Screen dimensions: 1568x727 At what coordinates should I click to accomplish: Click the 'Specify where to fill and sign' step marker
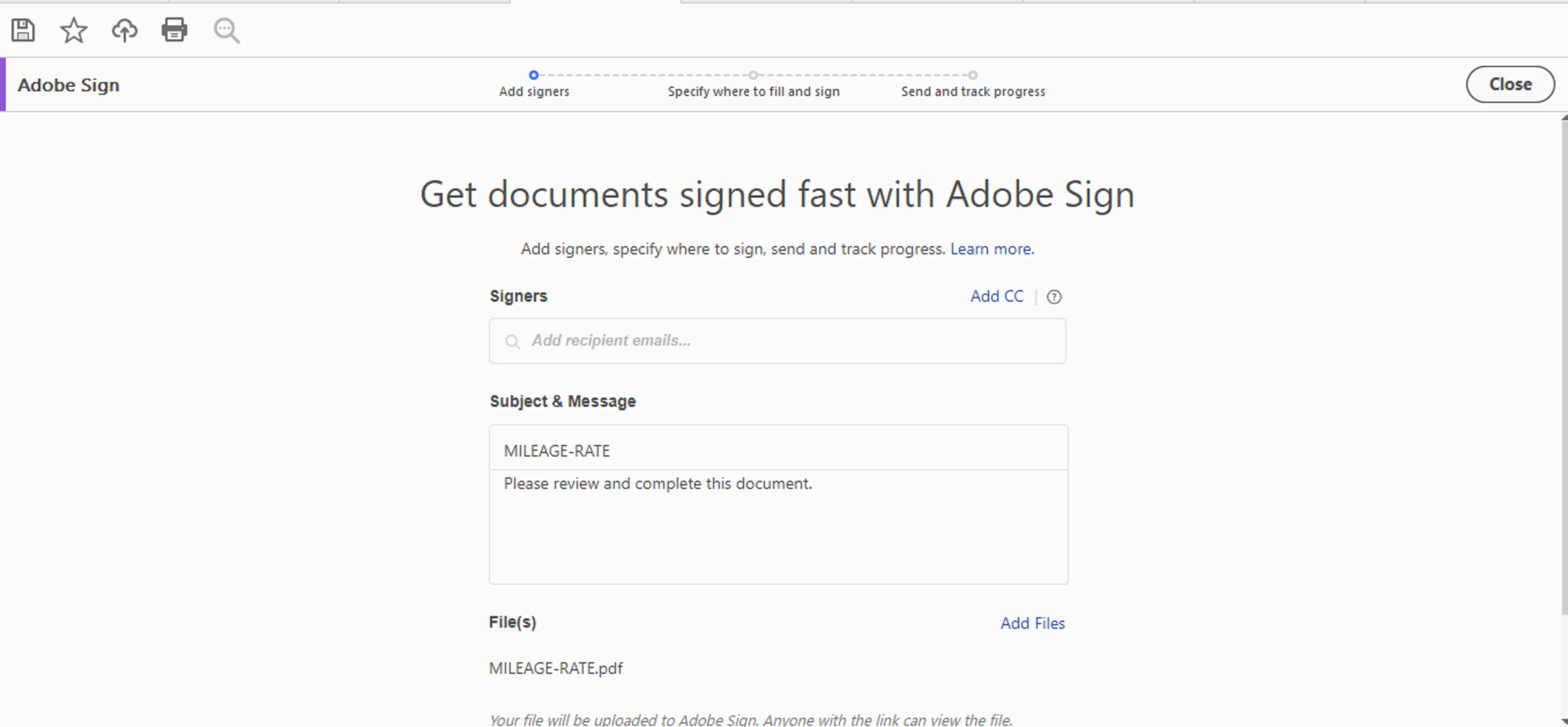click(x=753, y=75)
